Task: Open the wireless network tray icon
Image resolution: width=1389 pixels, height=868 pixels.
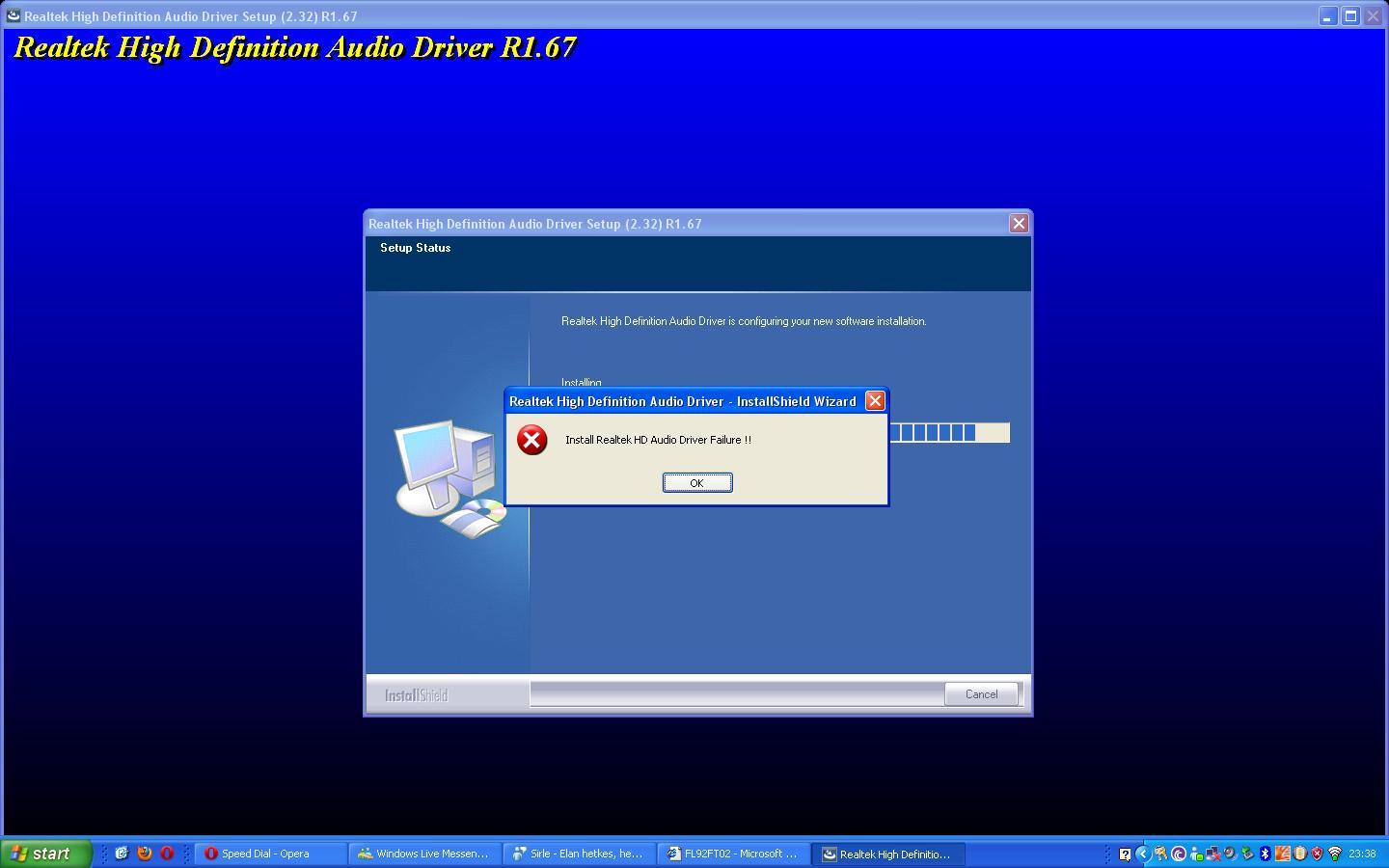Action: (x=1335, y=854)
